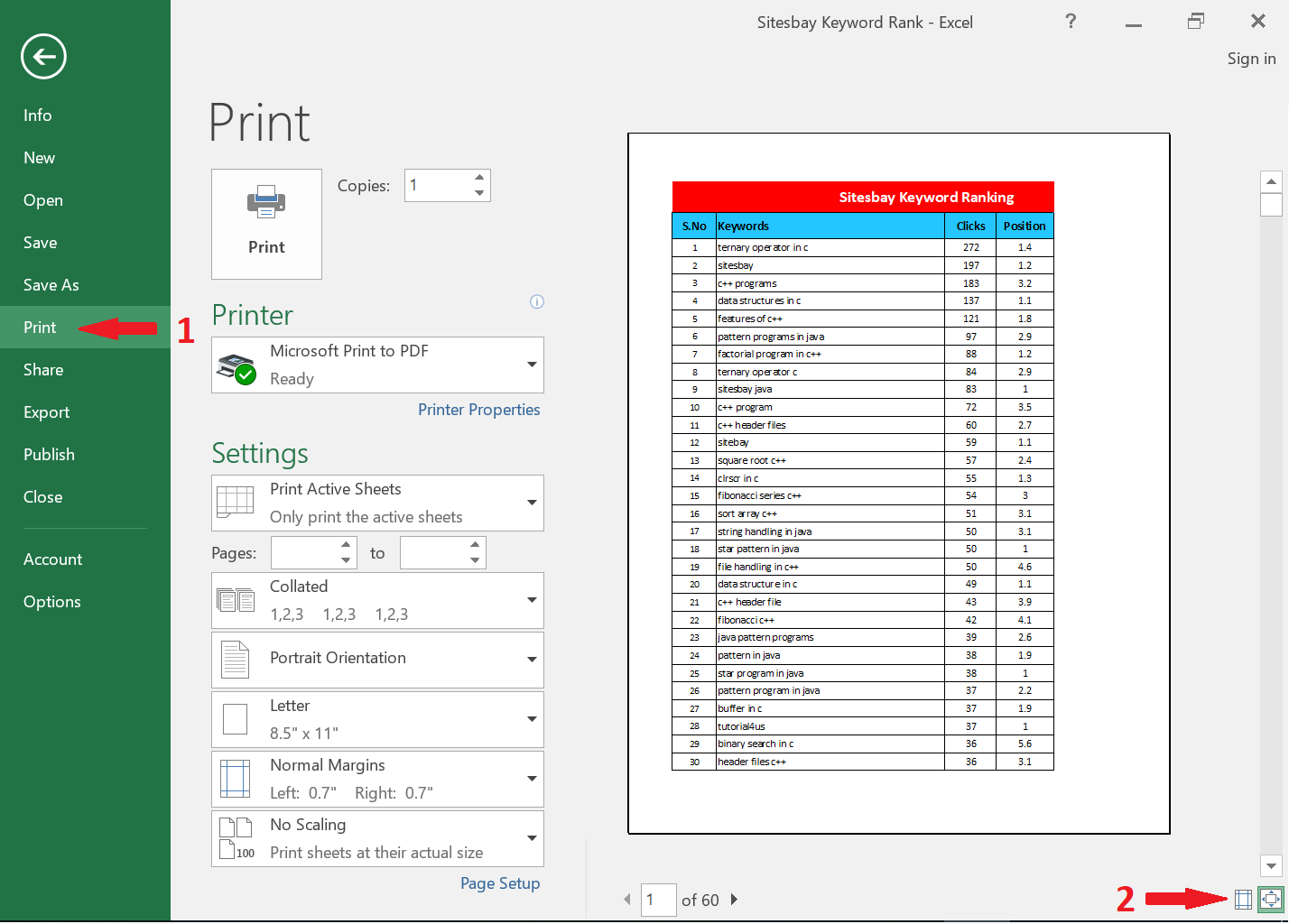The image size is (1289, 924).
Task: Increase copies with up spinner
Action: pyautogui.click(x=479, y=178)
